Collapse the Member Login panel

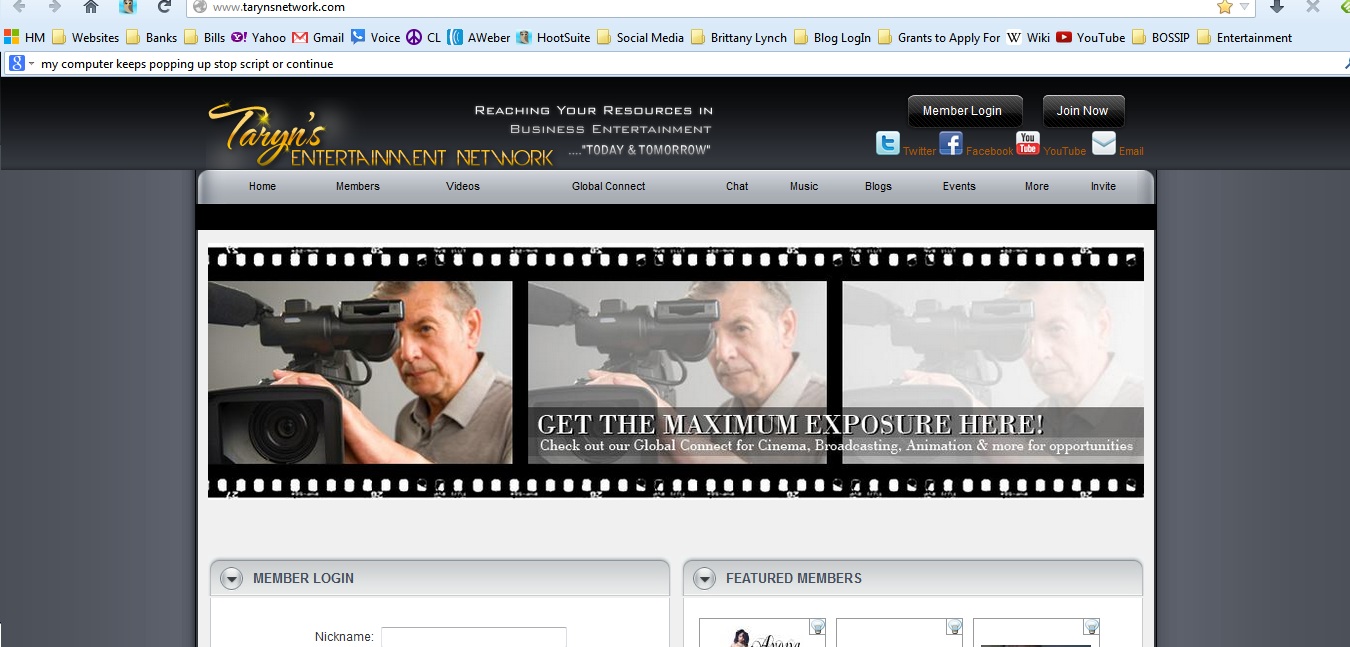[231, 579]
